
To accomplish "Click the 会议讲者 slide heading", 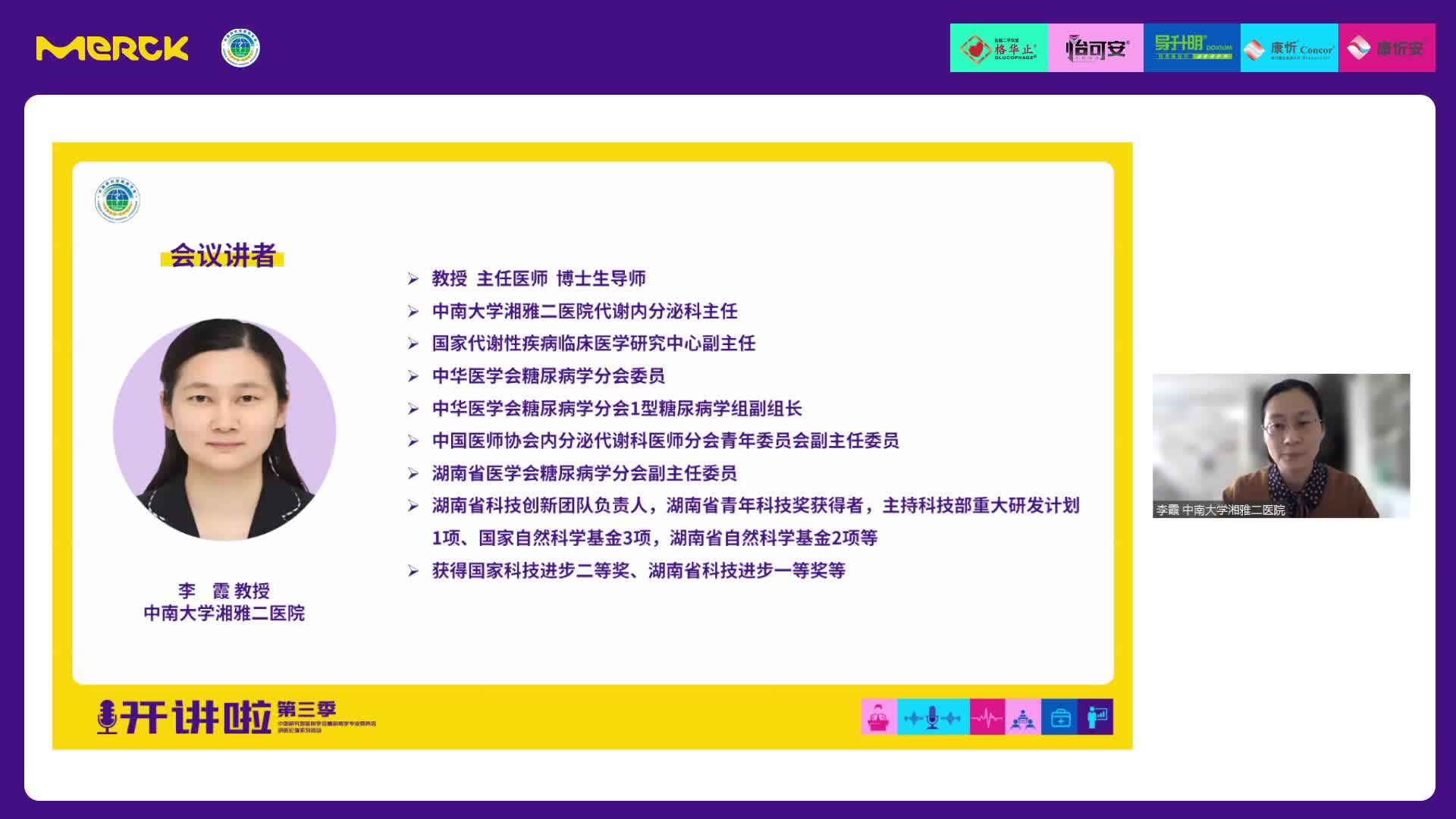I will [222, 256].
